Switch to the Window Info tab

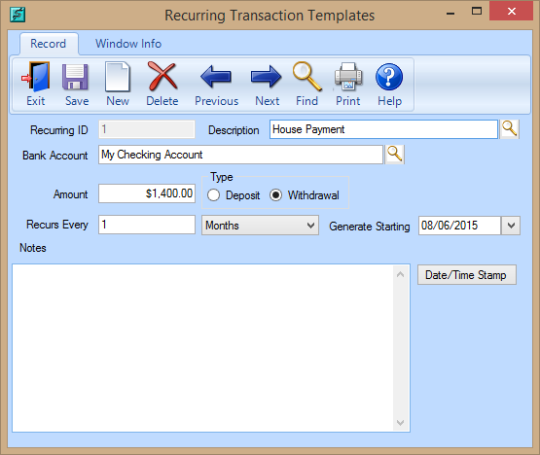point(128,44)
